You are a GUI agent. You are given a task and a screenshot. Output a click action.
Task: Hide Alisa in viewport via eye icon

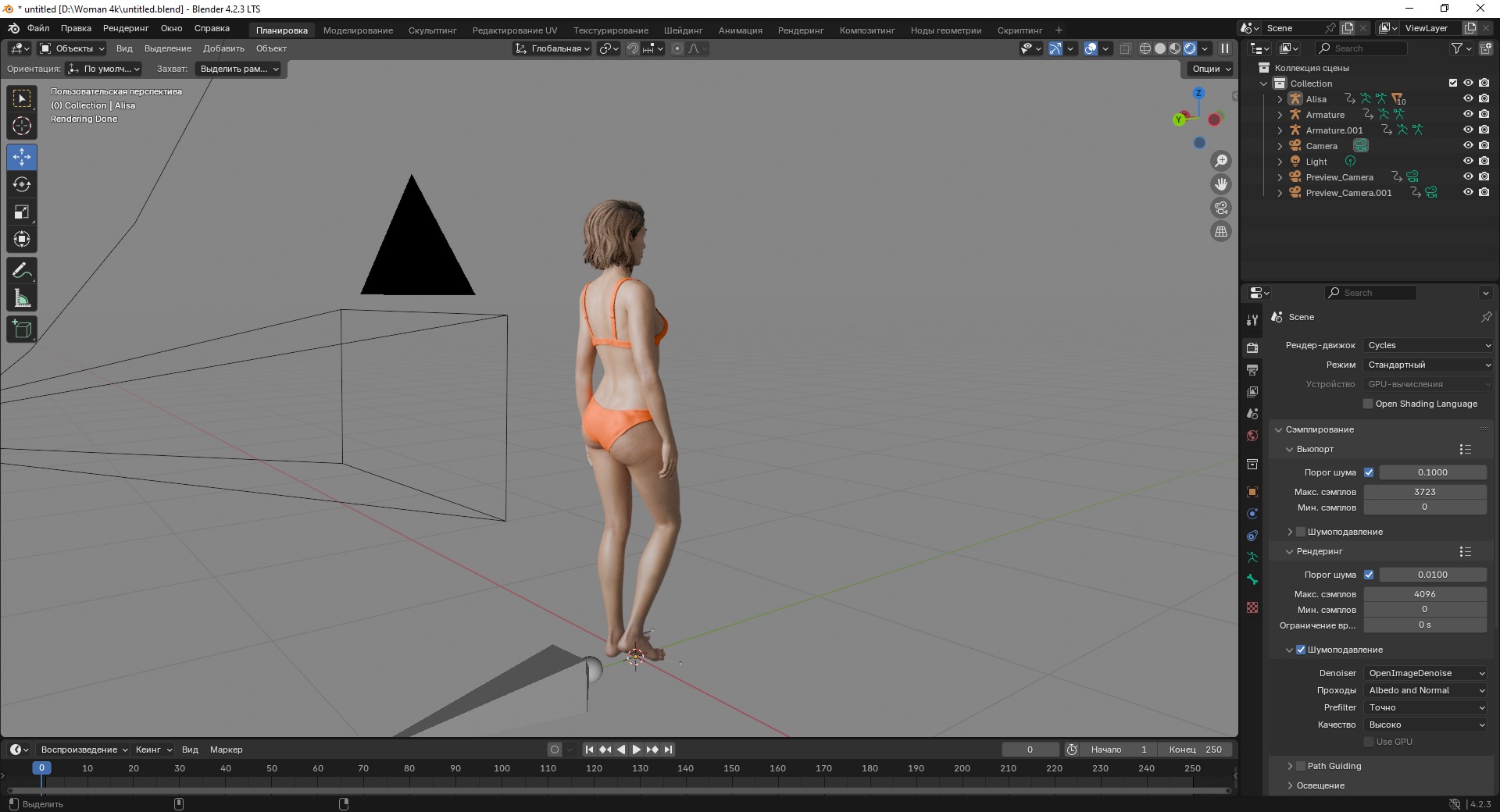coord(1468,99)
